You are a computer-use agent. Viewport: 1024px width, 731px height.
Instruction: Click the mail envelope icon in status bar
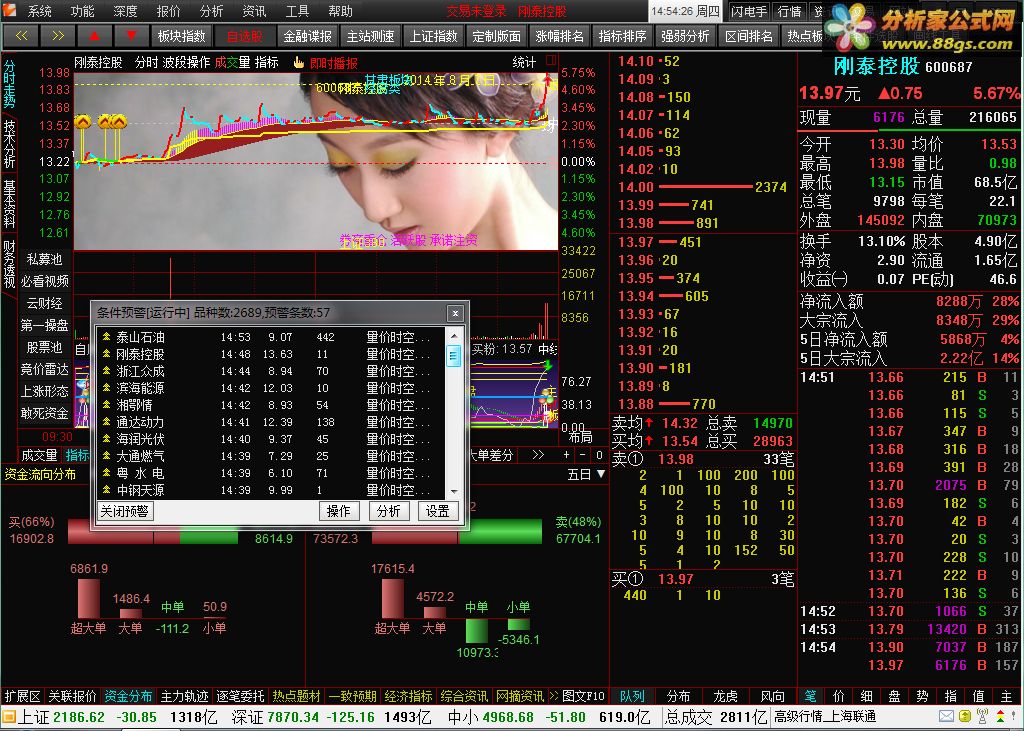[x=946, y=717]
